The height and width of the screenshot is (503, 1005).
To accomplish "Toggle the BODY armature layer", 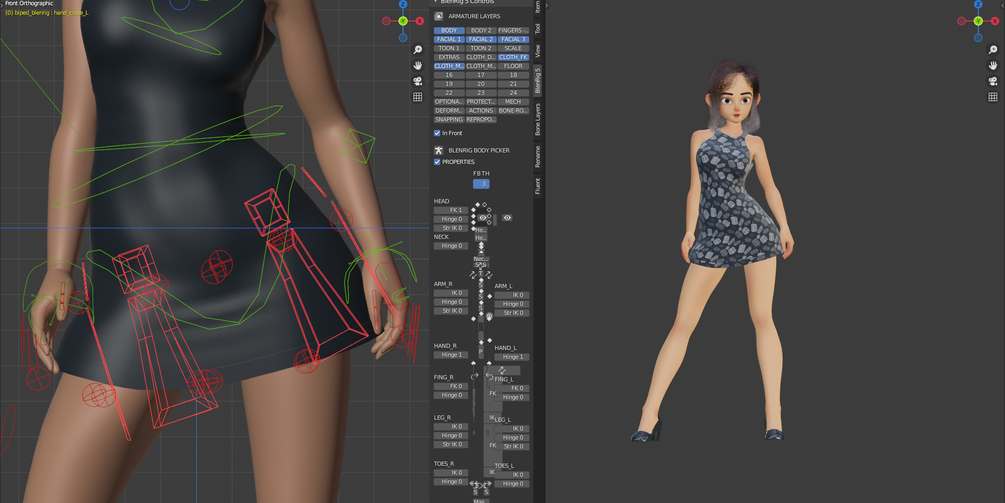I will (449, 30).
